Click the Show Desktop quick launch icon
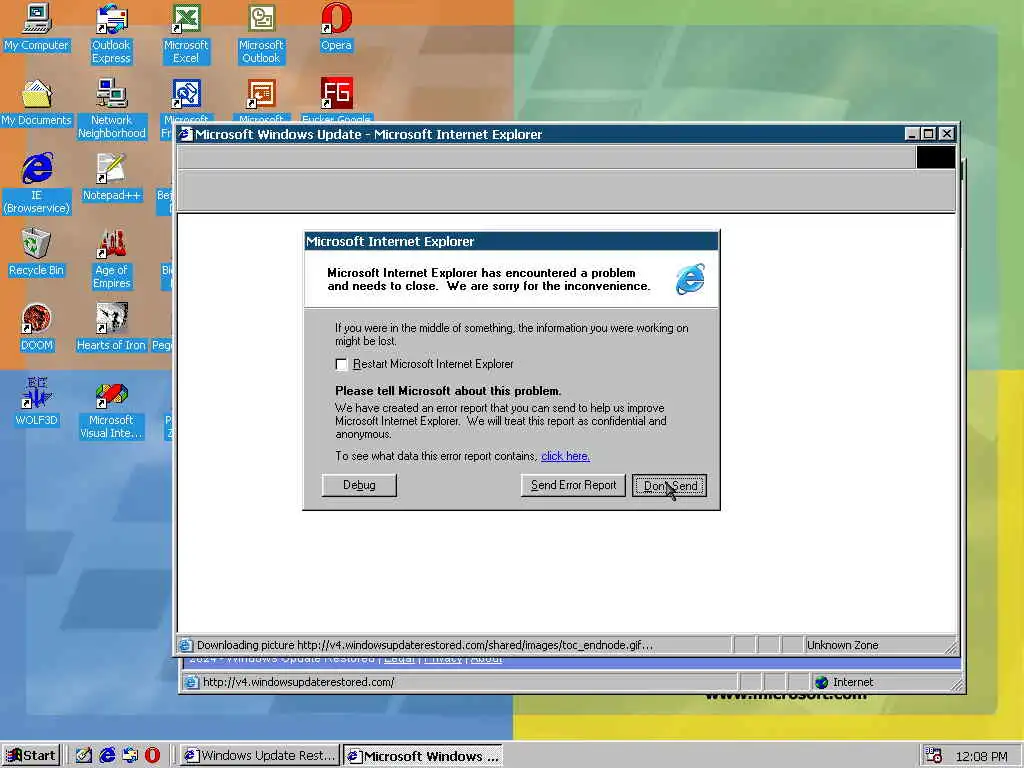1024x768 pixels. click(84, 755)
